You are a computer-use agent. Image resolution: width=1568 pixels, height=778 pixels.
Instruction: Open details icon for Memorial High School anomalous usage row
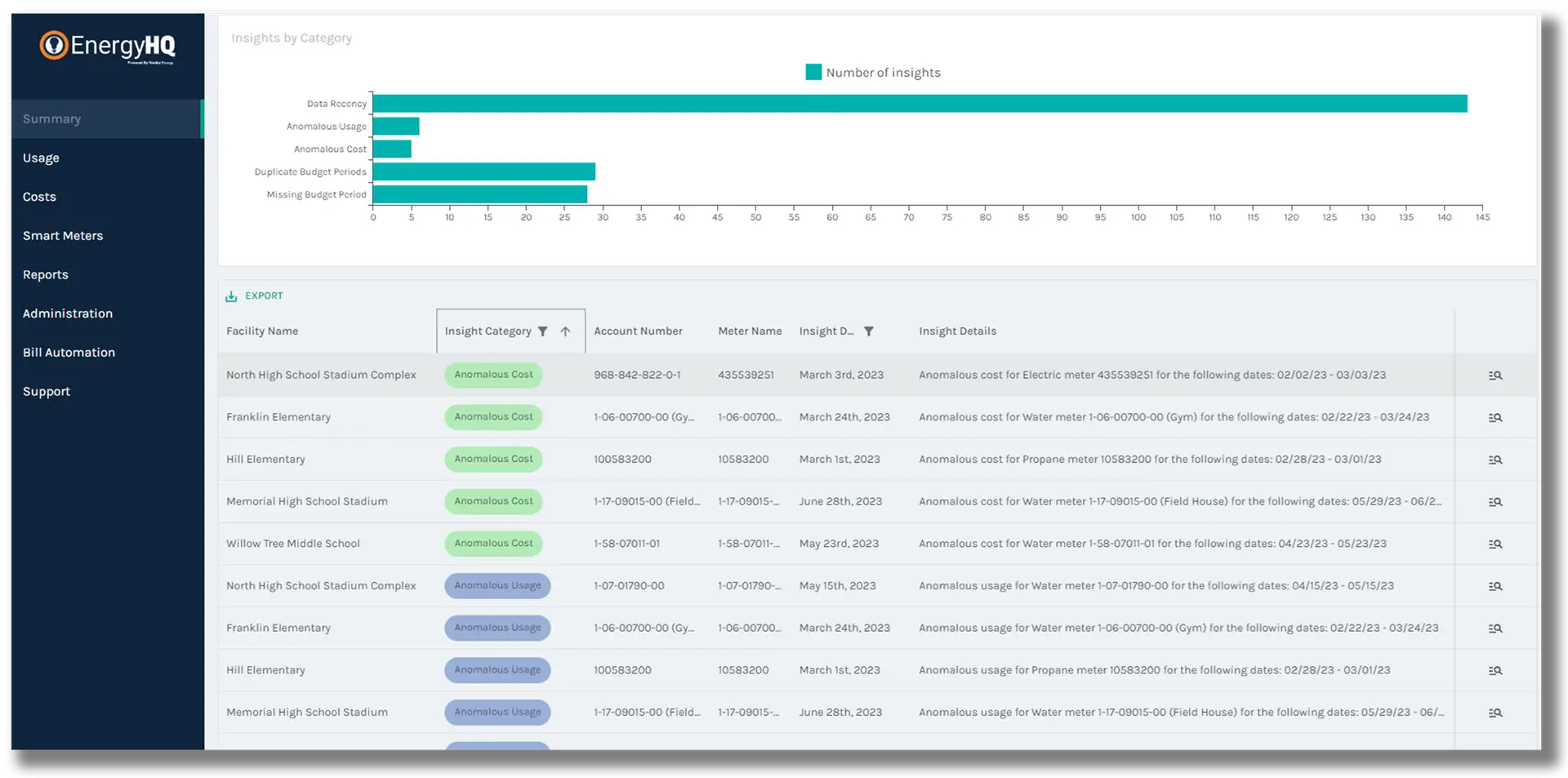(1494, 713)
